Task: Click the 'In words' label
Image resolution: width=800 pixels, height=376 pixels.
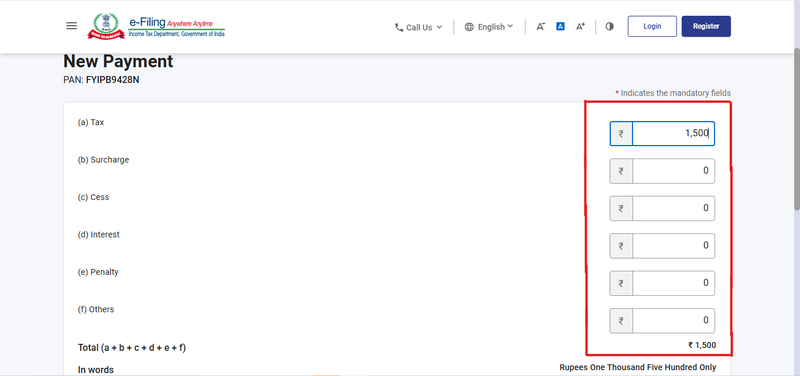Action: [x=96, y=370]
